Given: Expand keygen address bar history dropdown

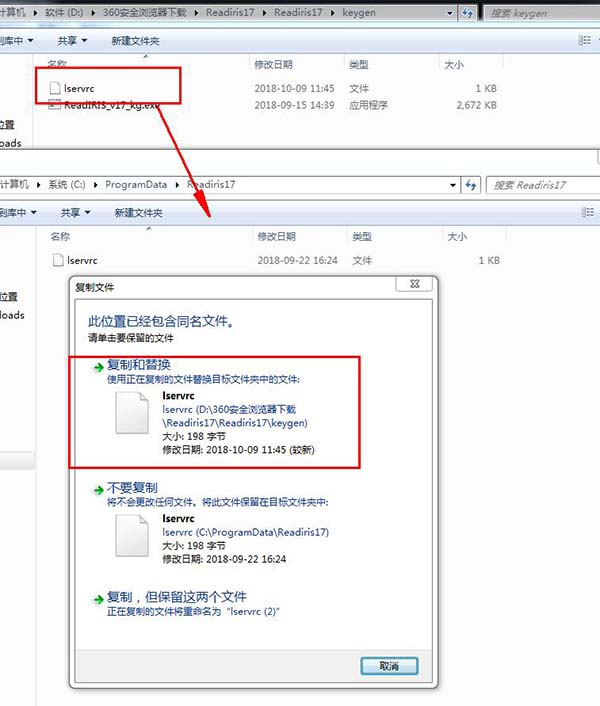Looking at the screenshot, I should 450,14.
